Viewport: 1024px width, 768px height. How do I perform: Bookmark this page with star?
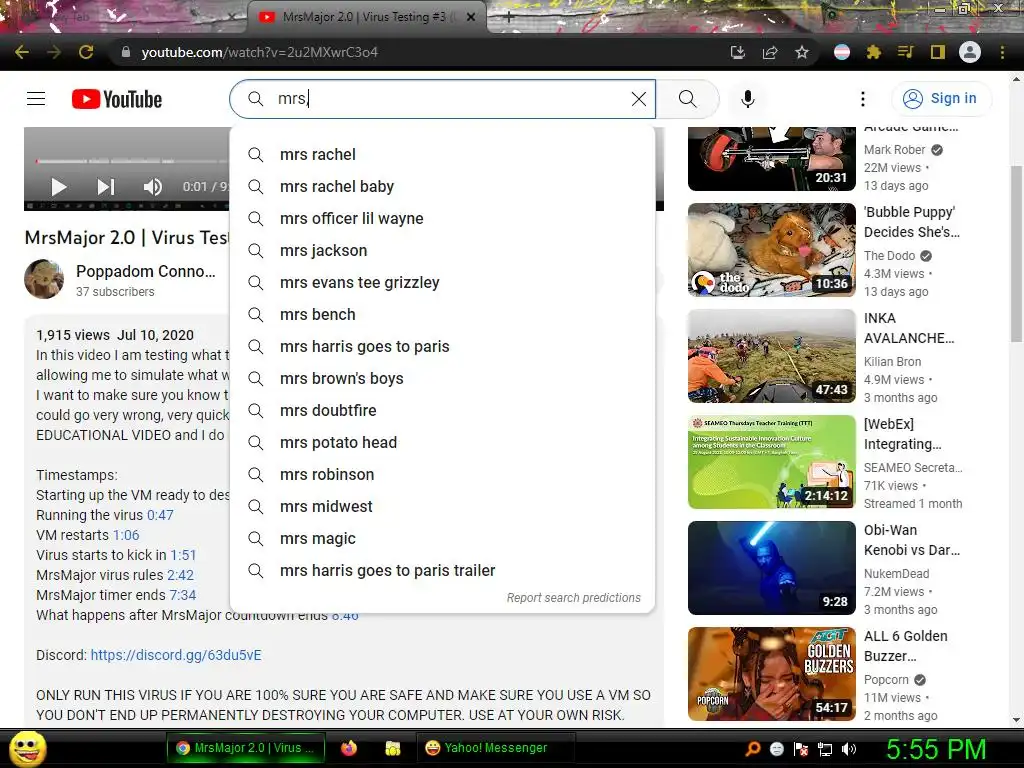[x=802, y=52]
